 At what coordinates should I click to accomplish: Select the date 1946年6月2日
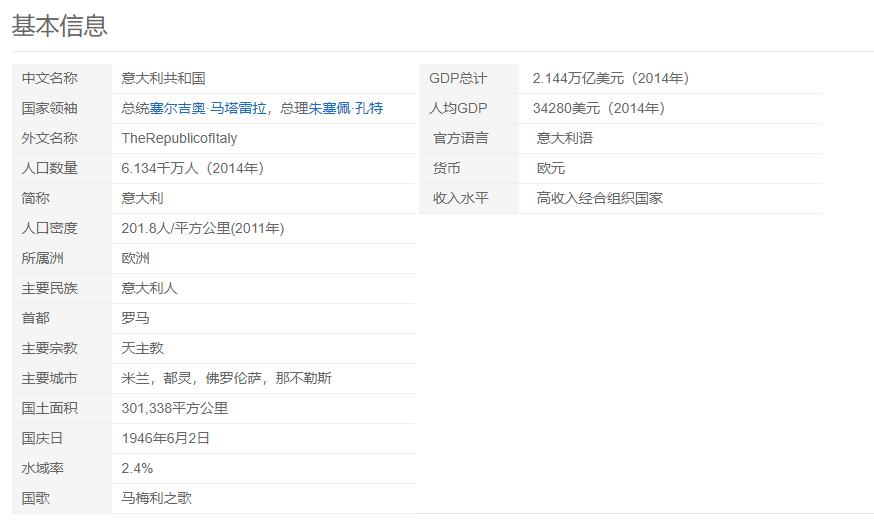pos(166,439)
